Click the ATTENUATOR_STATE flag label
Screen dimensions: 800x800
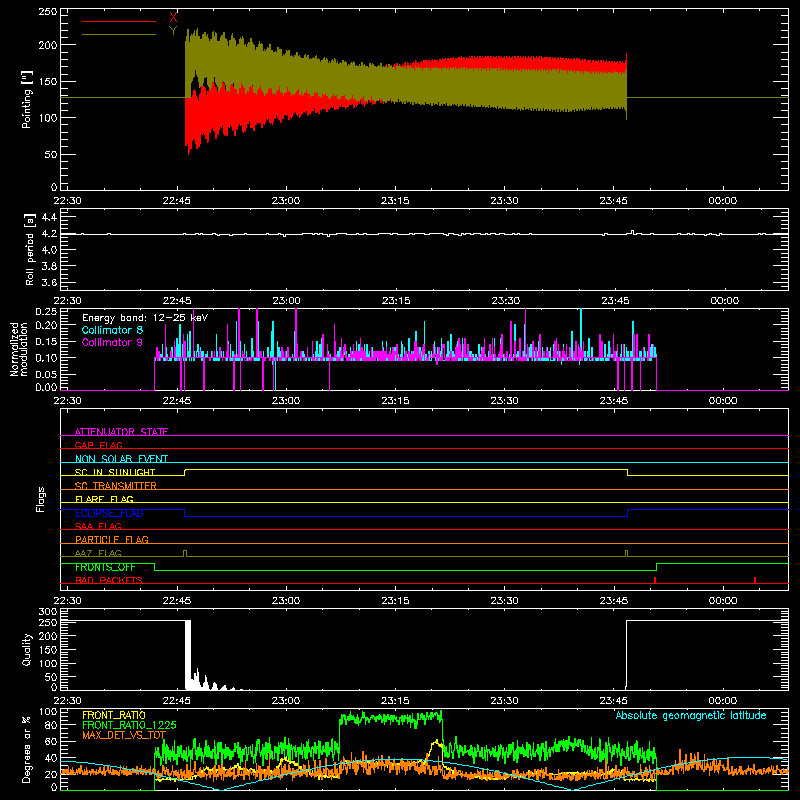tap(121, 432)
